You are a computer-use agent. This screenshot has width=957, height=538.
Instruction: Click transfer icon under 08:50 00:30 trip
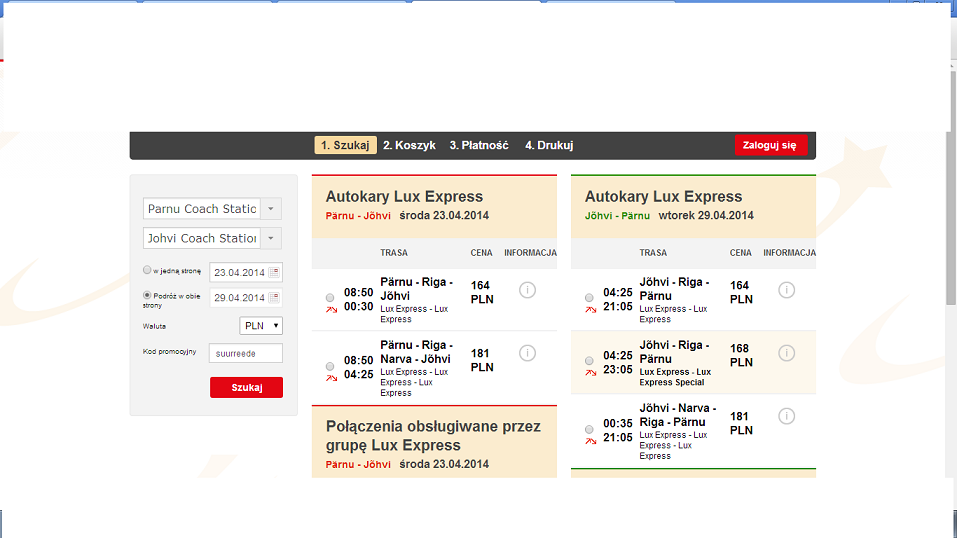pyautogui.click(x=331, y=310)
